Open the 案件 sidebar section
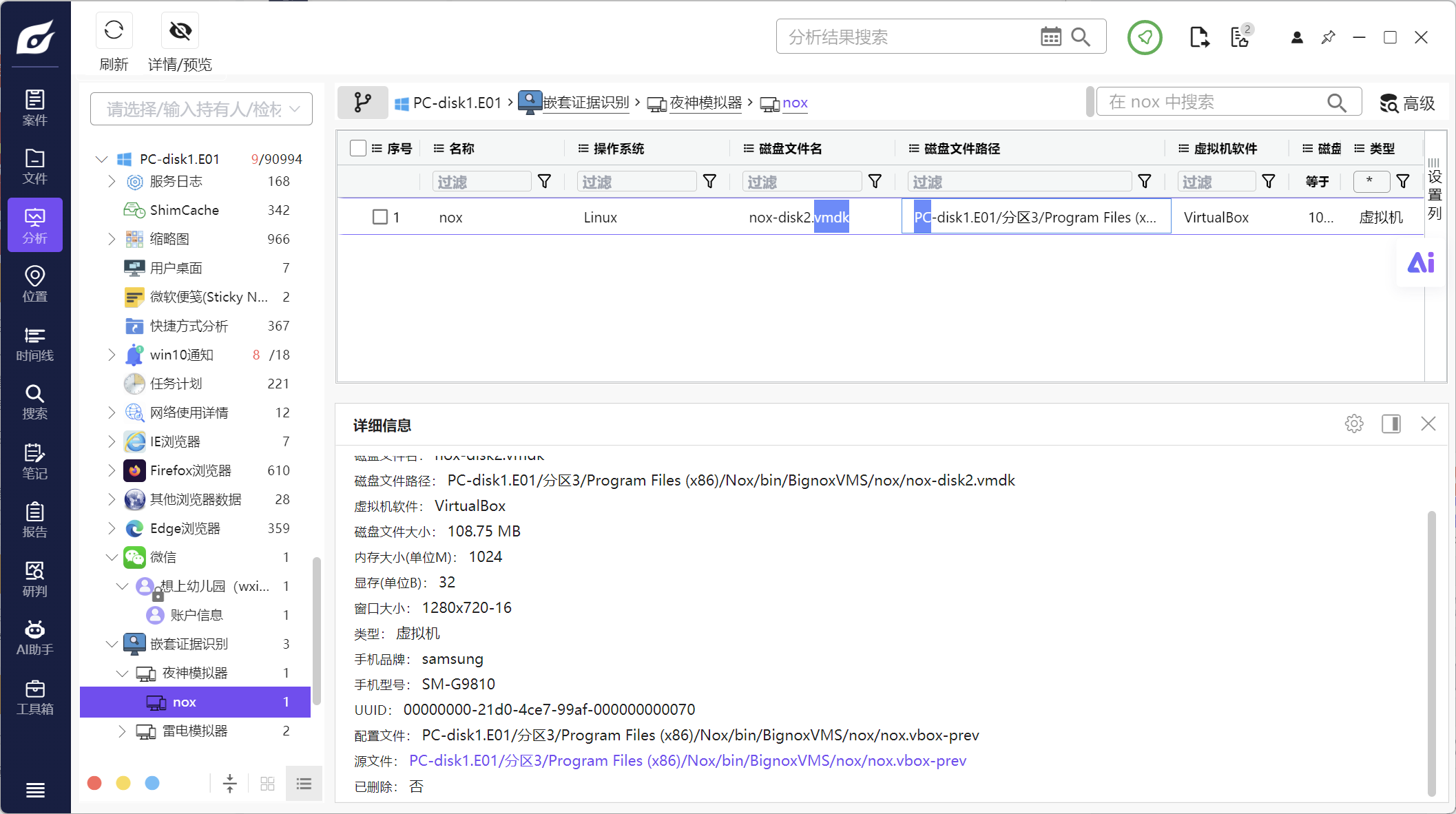The width and height of the screenshot is (1456, 814). [35, 107]
